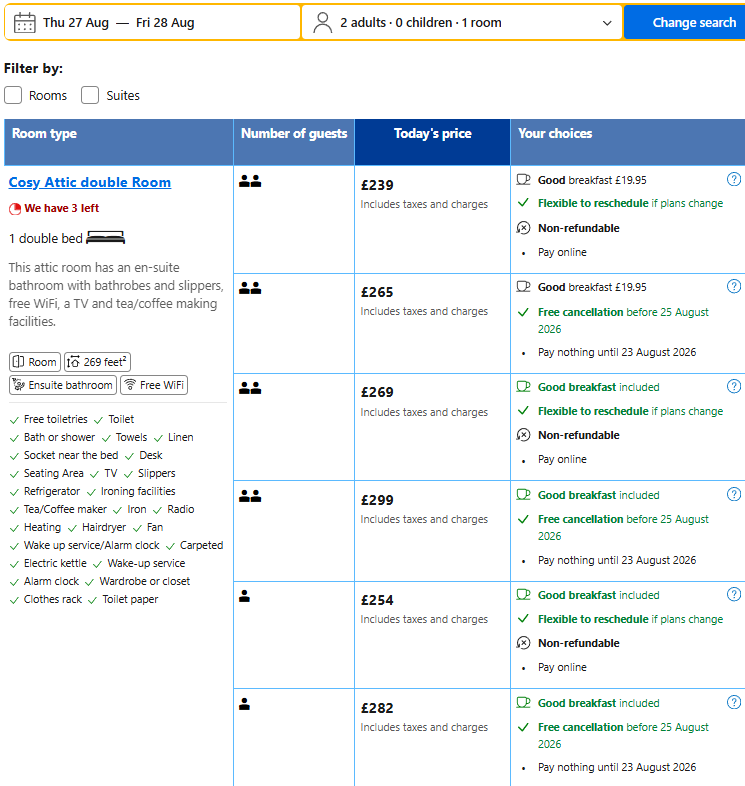Open the Cosy Attic double Room link
This screenshot has width=745, height=786.
coord(90,182)
